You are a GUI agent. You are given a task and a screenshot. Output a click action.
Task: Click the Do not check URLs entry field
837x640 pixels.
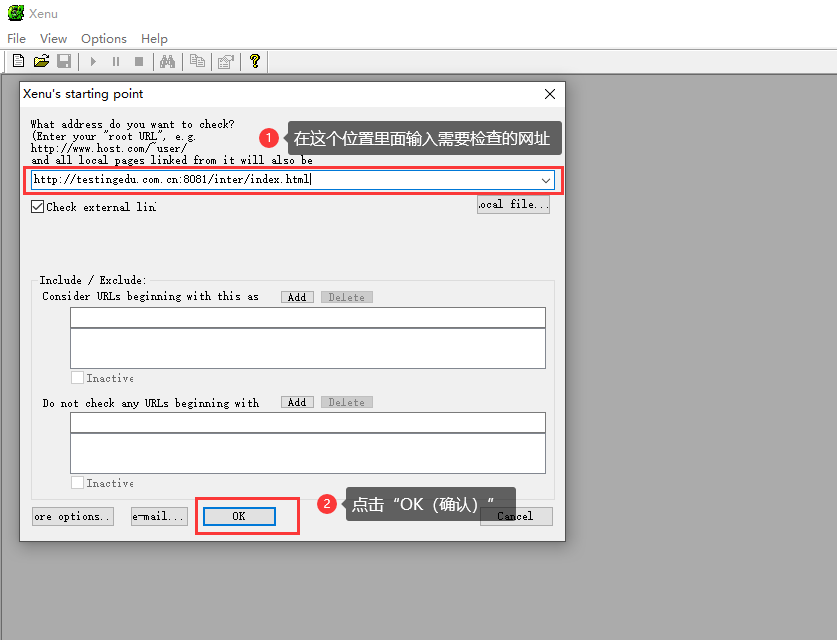click(x=308, y=422)
